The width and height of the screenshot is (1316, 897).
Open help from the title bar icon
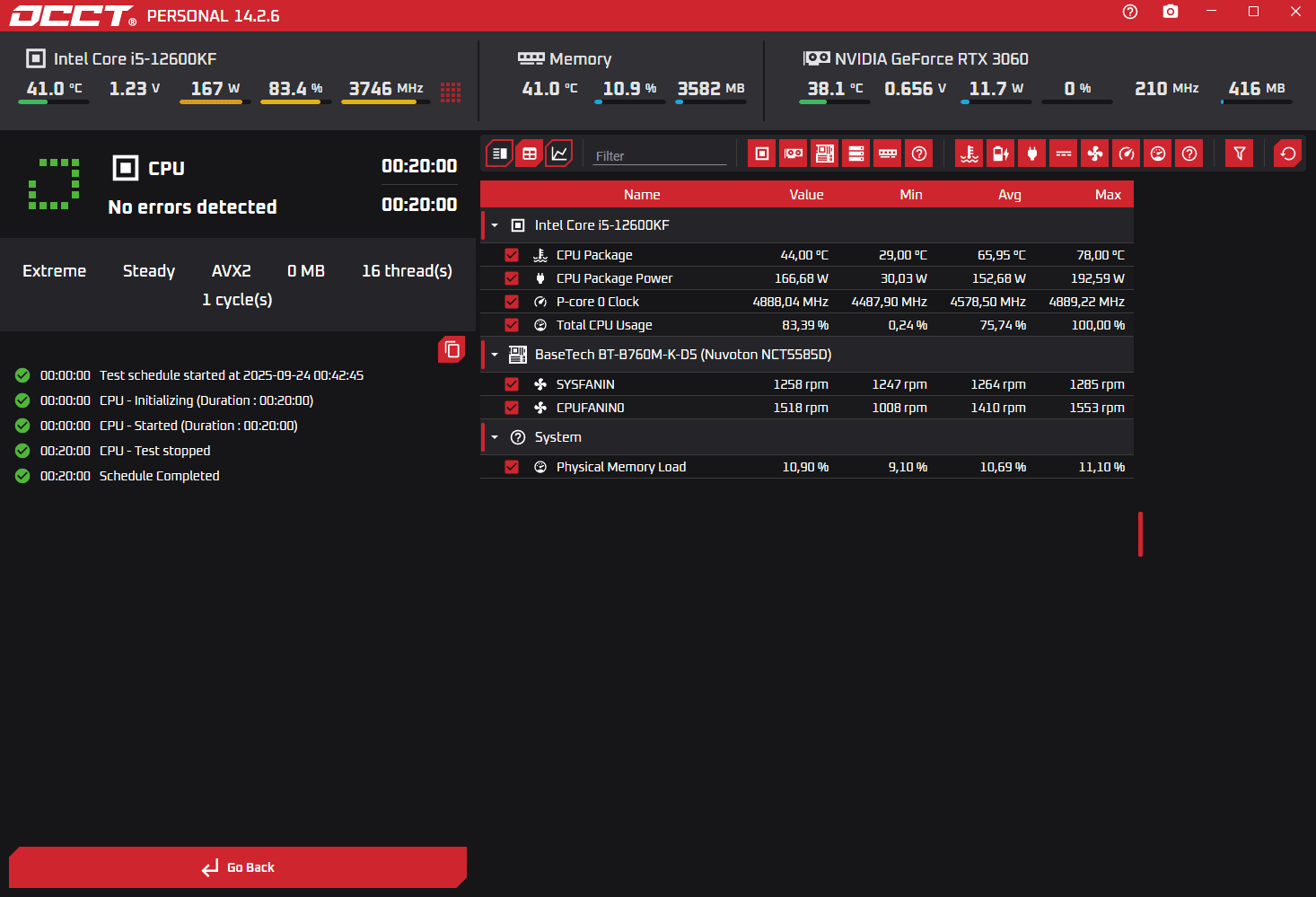click(x=1130, y=12)
